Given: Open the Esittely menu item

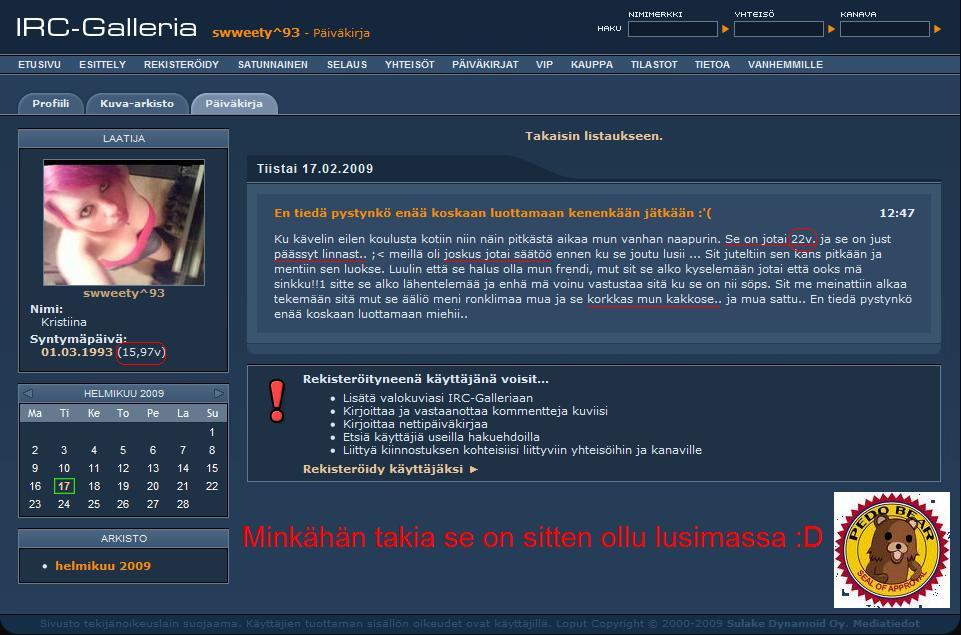Looking at the screenshot, I should 102,64.
